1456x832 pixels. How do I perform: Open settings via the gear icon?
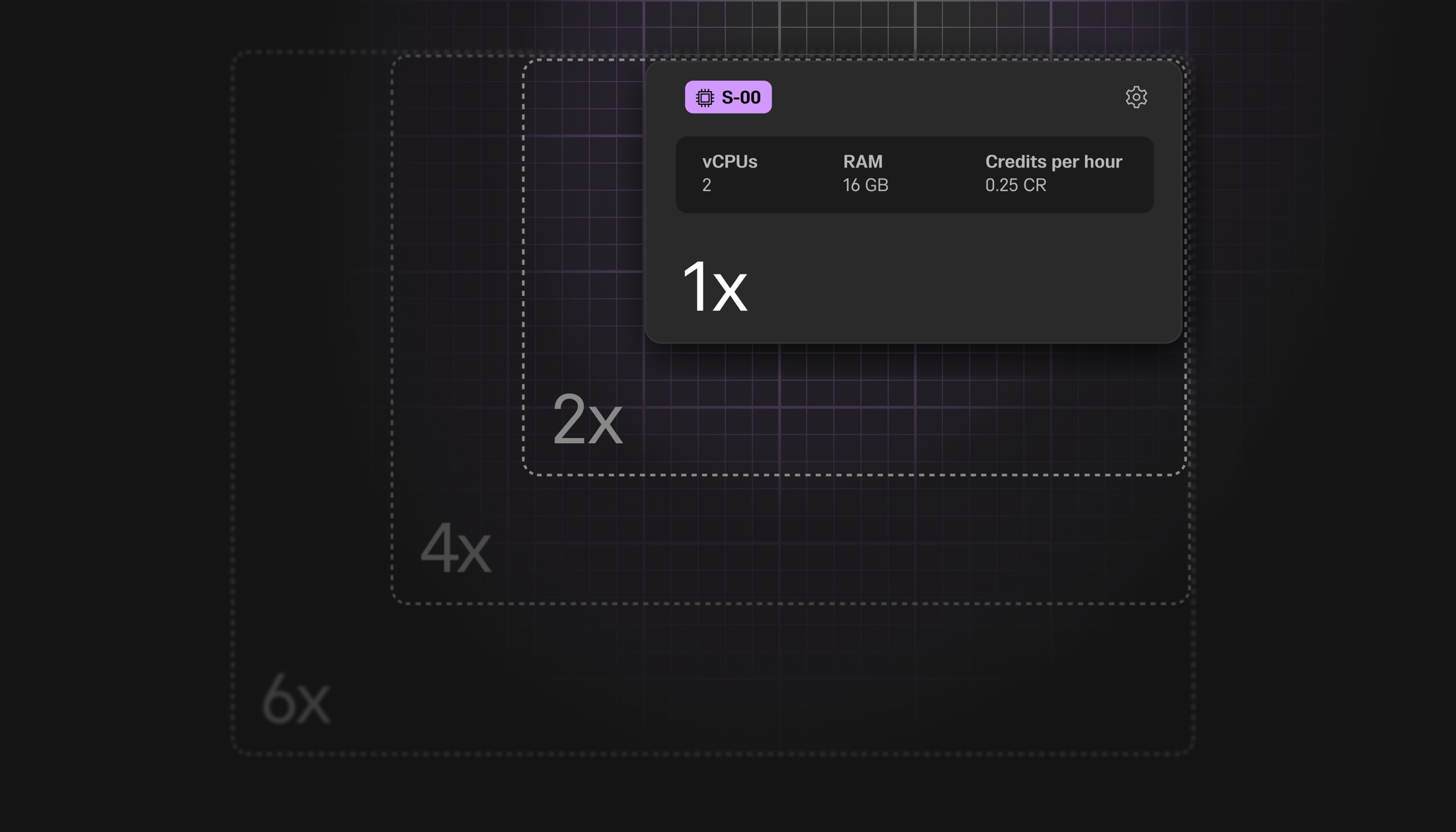coord(1136,97)
